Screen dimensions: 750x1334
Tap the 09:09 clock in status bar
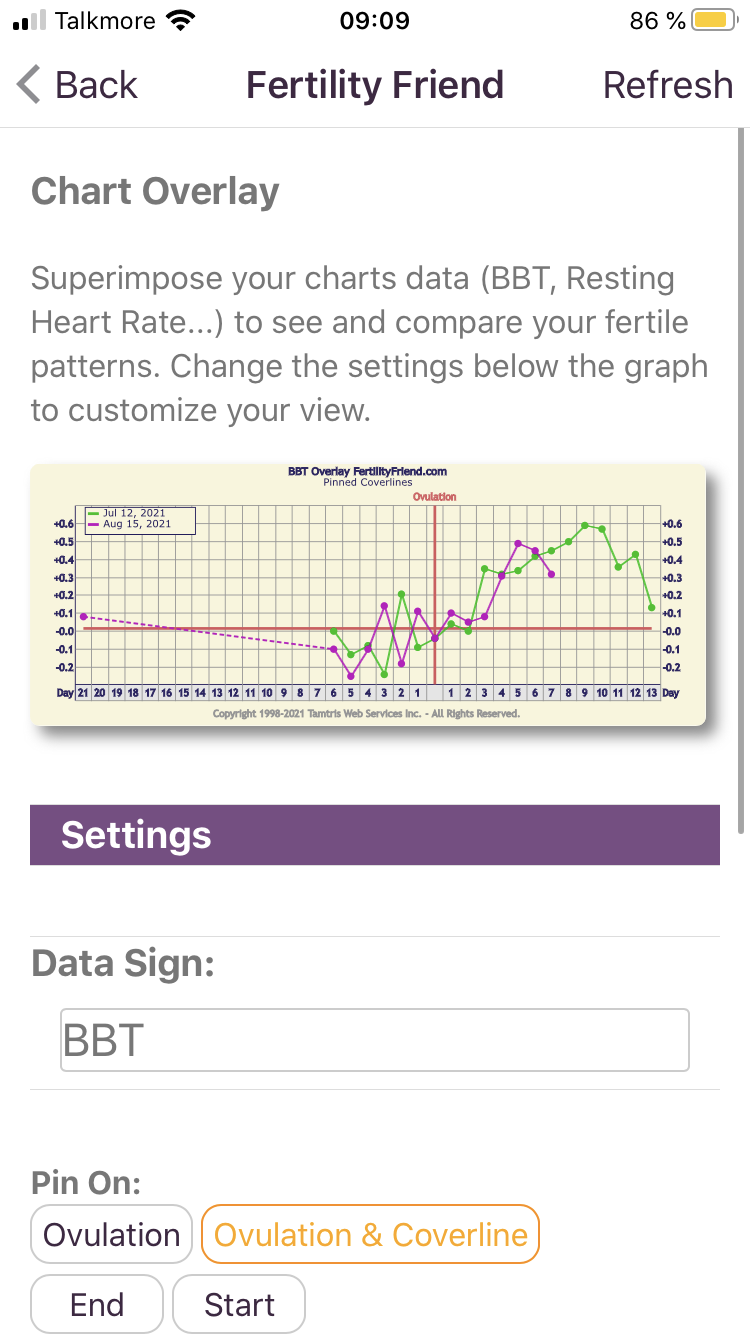point(374,21)
